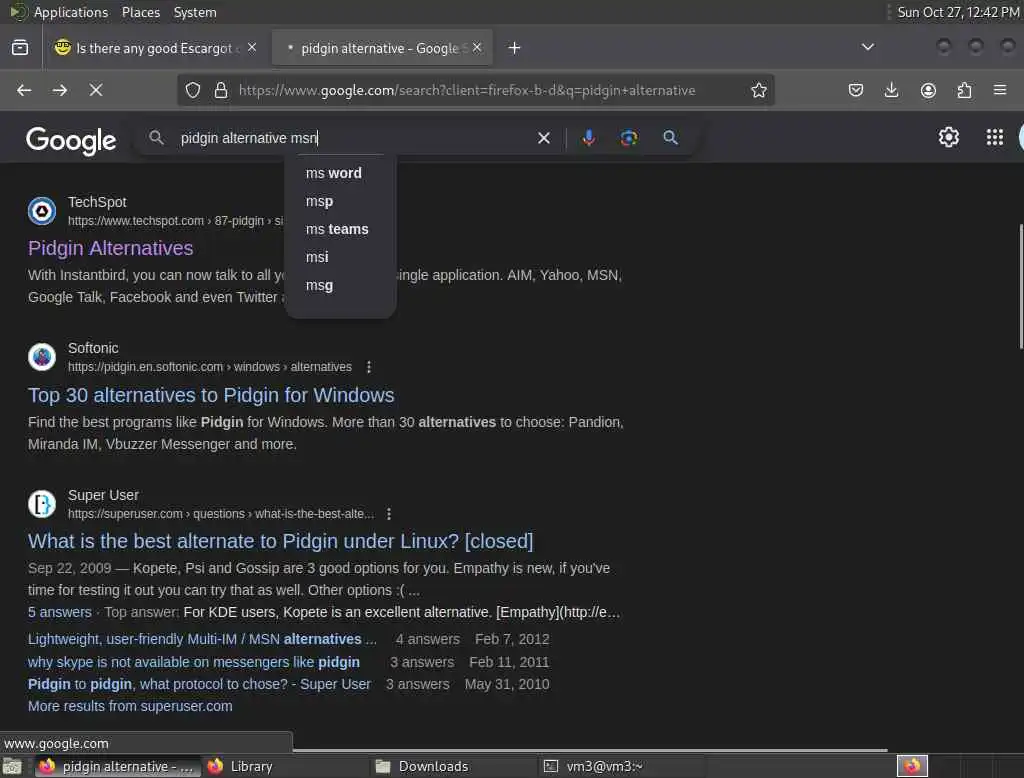1024x778 pixels.
Task: Click the TechSpot site favicon
Action: click(x=42, y=211)
